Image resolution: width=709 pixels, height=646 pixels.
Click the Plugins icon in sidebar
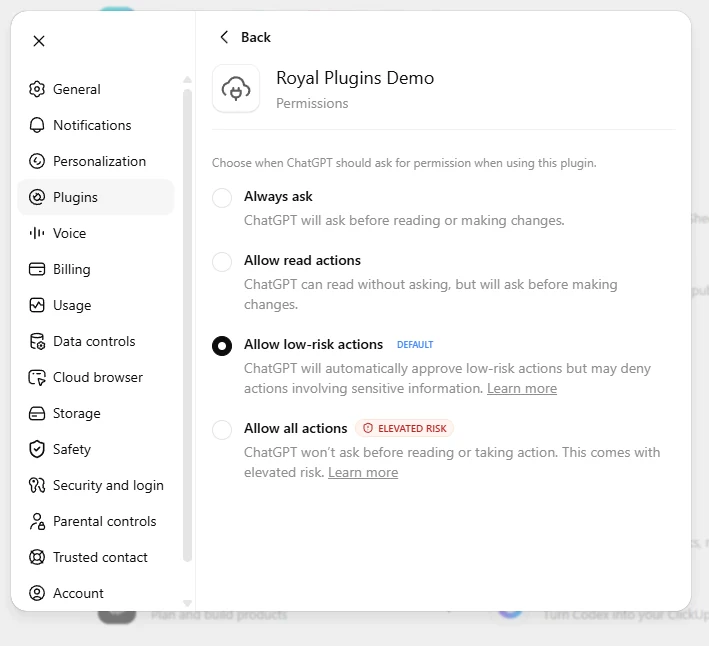(x=37, y=197)
